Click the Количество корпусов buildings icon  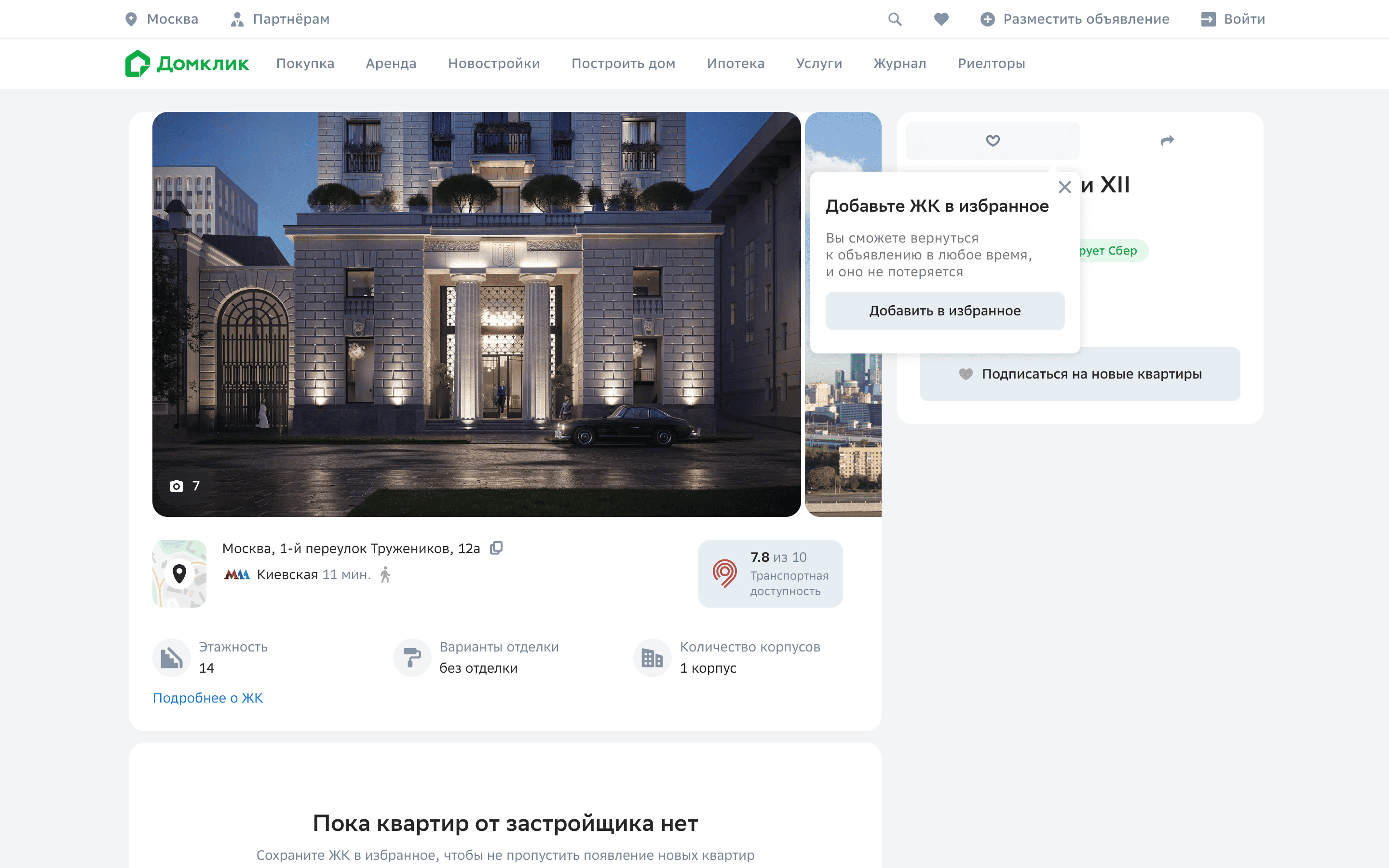[x=652, y=657]
